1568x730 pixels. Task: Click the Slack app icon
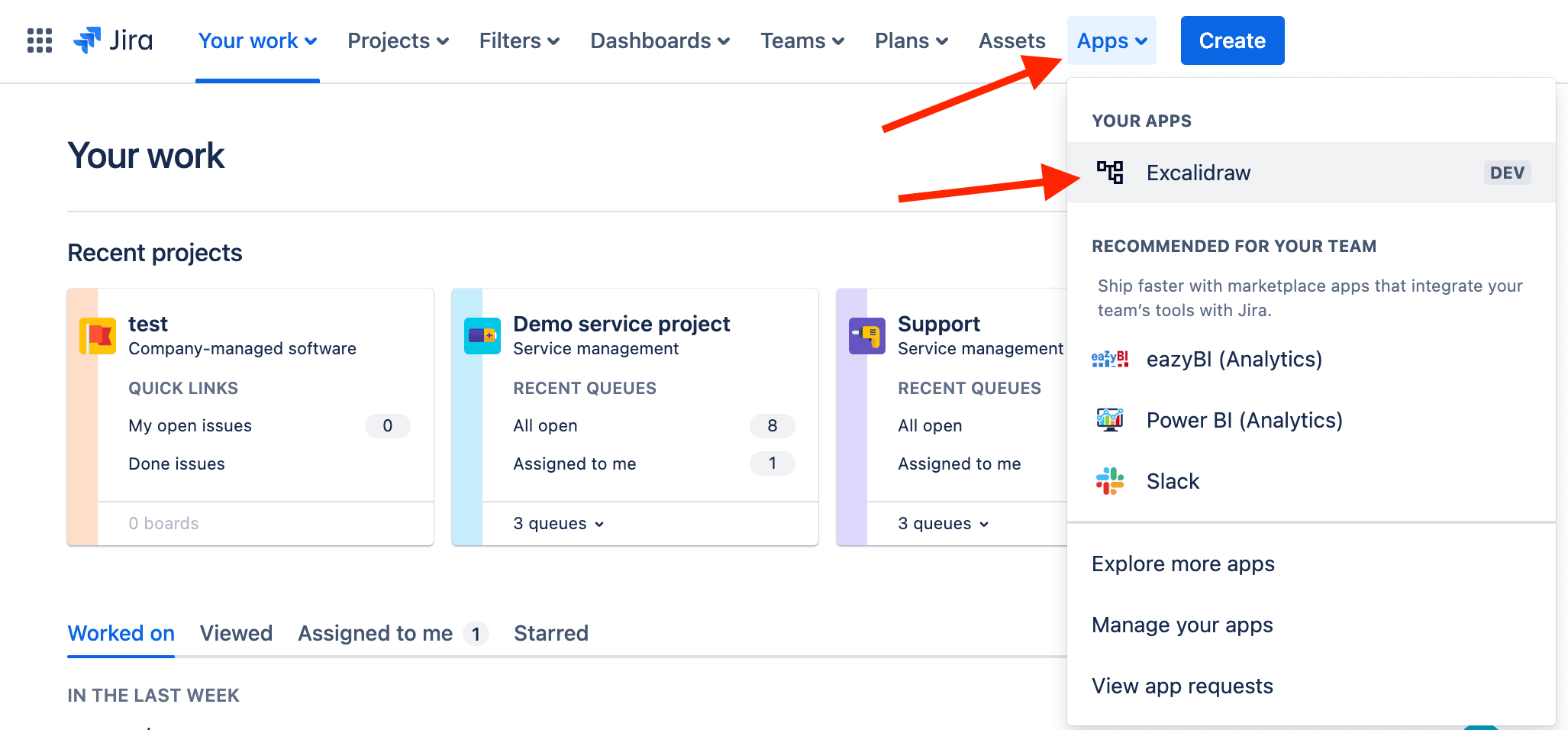(1110, 481)
